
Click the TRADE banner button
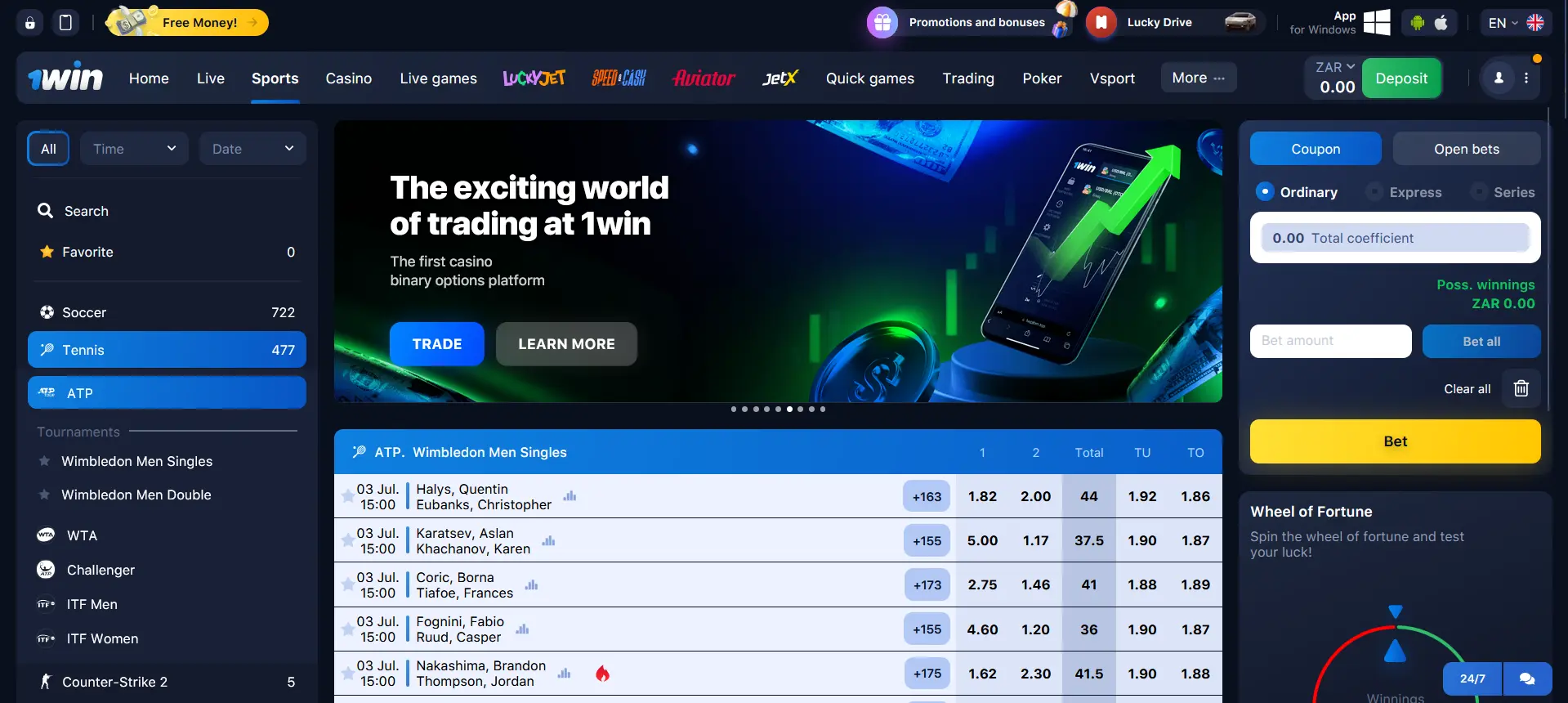(437, 344)
